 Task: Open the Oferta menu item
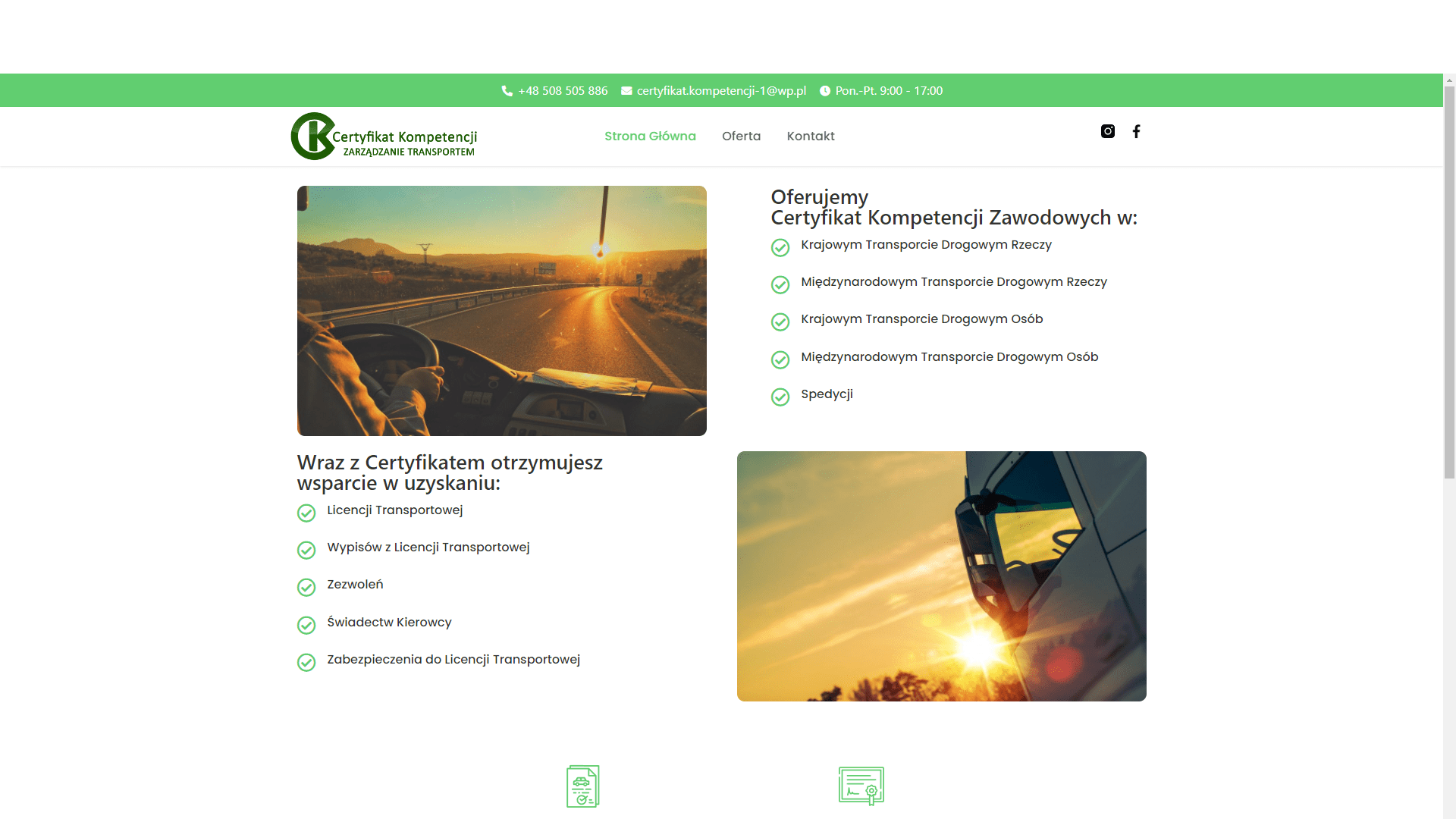click(741, 136)
